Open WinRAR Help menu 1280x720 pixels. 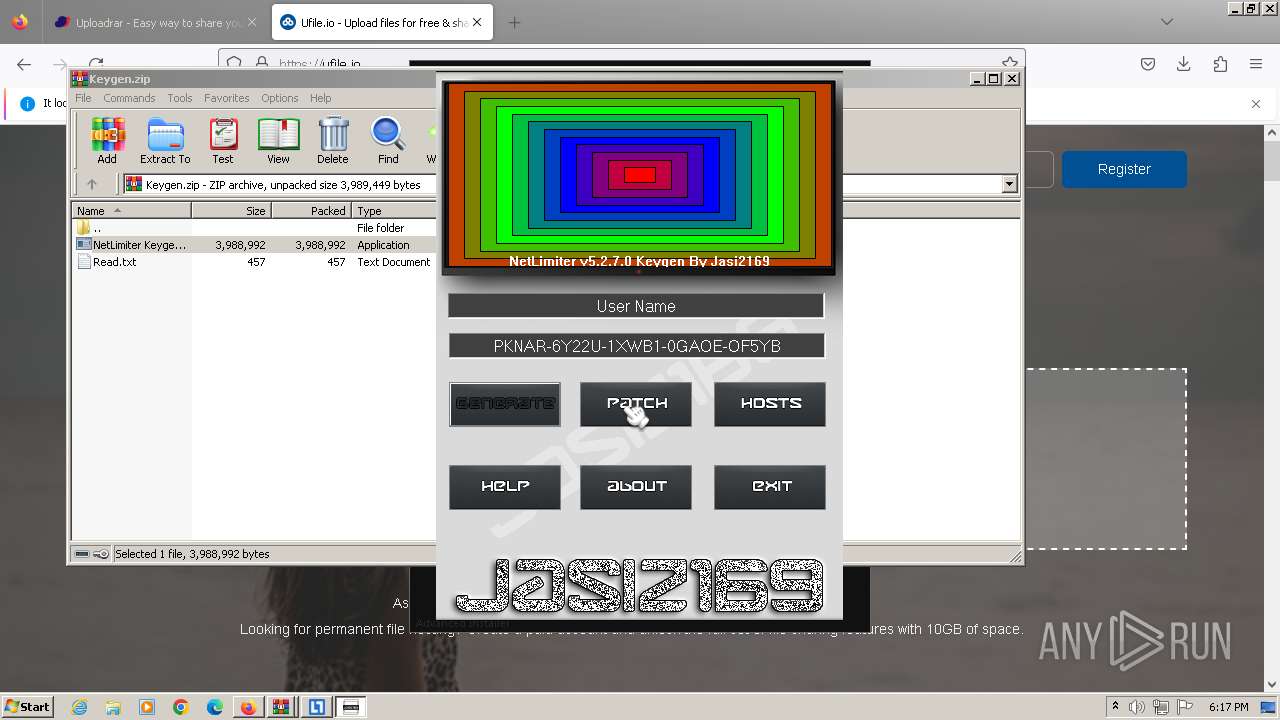point(320,98)
